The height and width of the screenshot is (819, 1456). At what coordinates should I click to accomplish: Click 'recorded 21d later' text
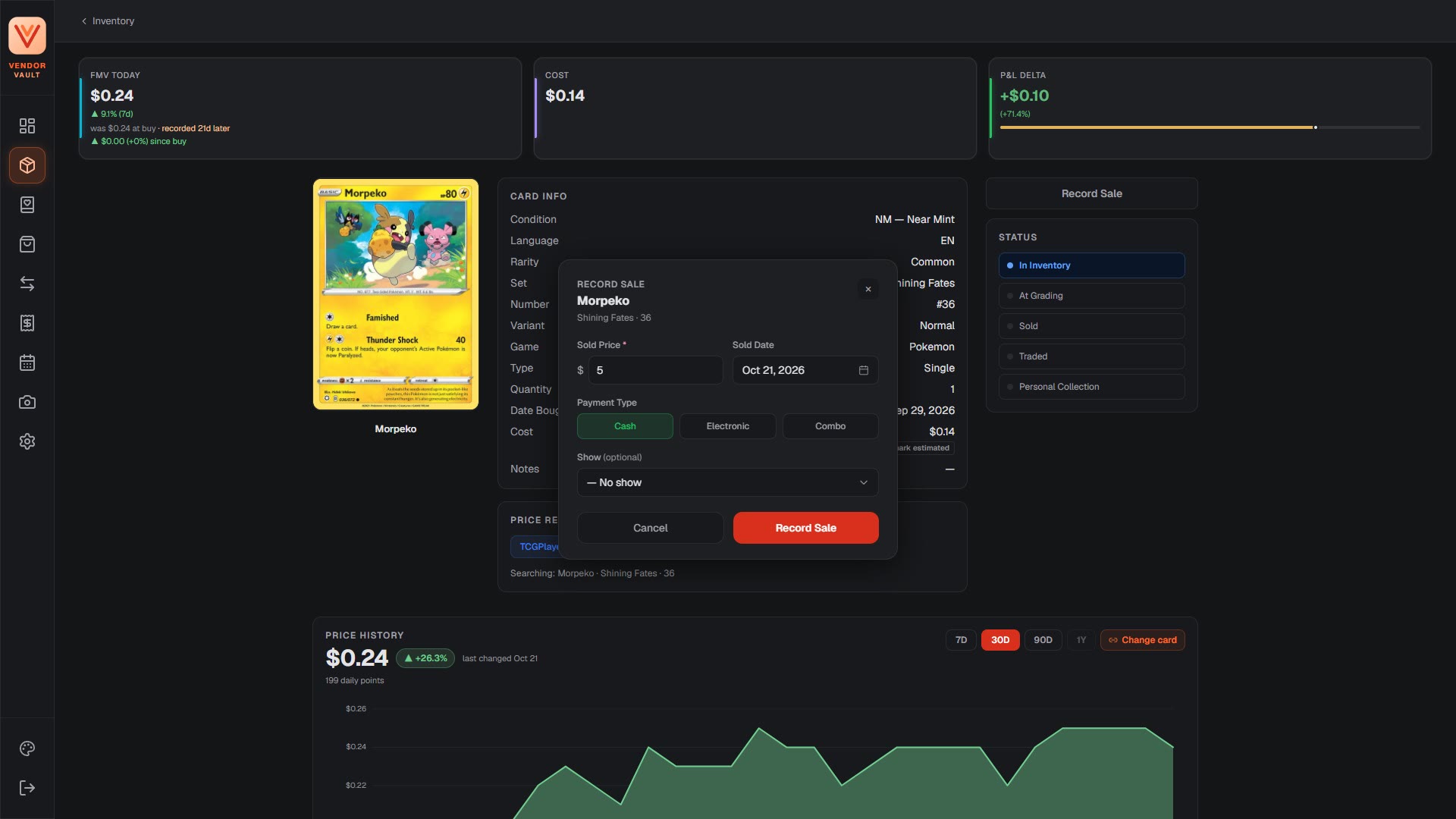click(196, 128)
